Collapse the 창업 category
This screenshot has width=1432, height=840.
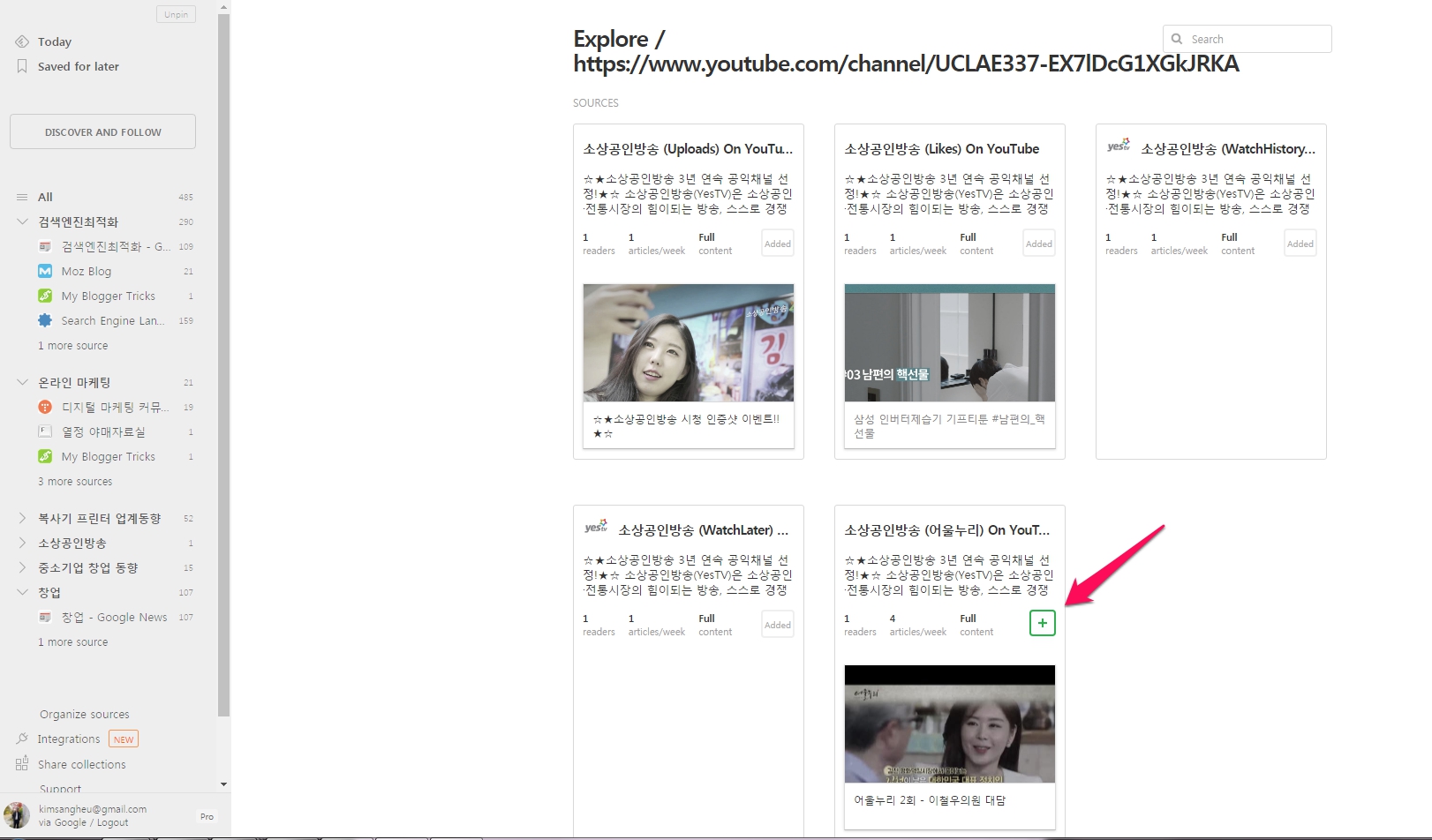(x=22, y=592)
